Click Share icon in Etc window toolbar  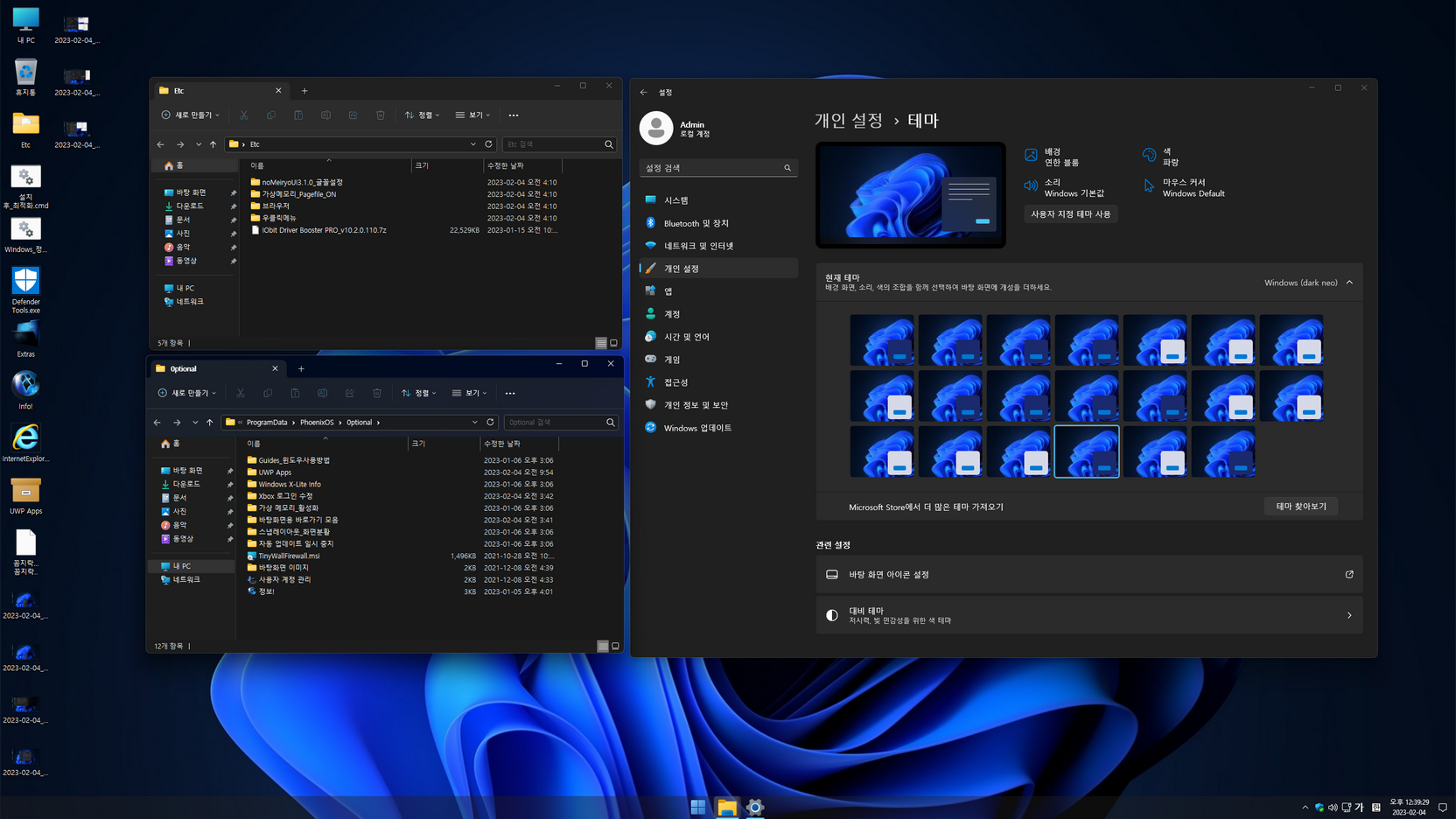click(353, 115)
